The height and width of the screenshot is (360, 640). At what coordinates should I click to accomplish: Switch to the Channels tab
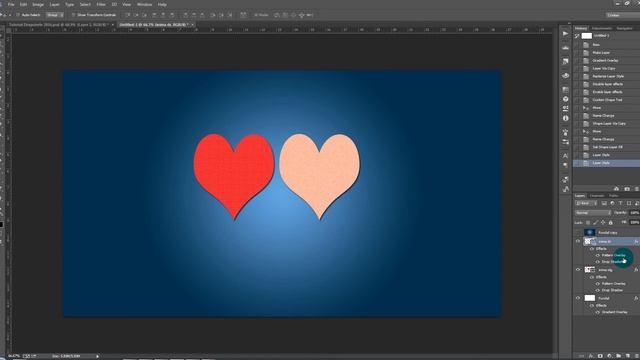tap(596, 196)
